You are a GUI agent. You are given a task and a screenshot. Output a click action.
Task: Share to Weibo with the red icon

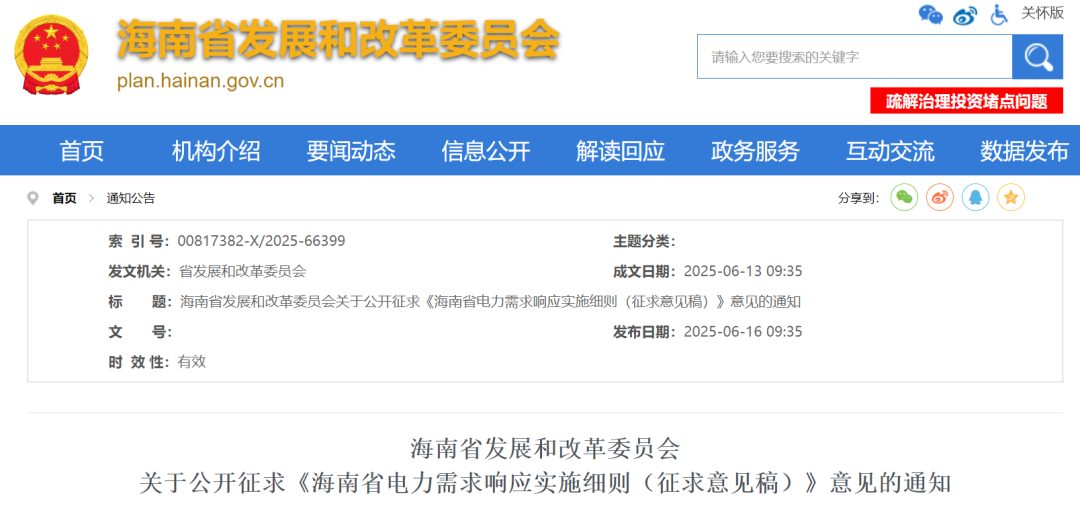(x=939, y=198)
